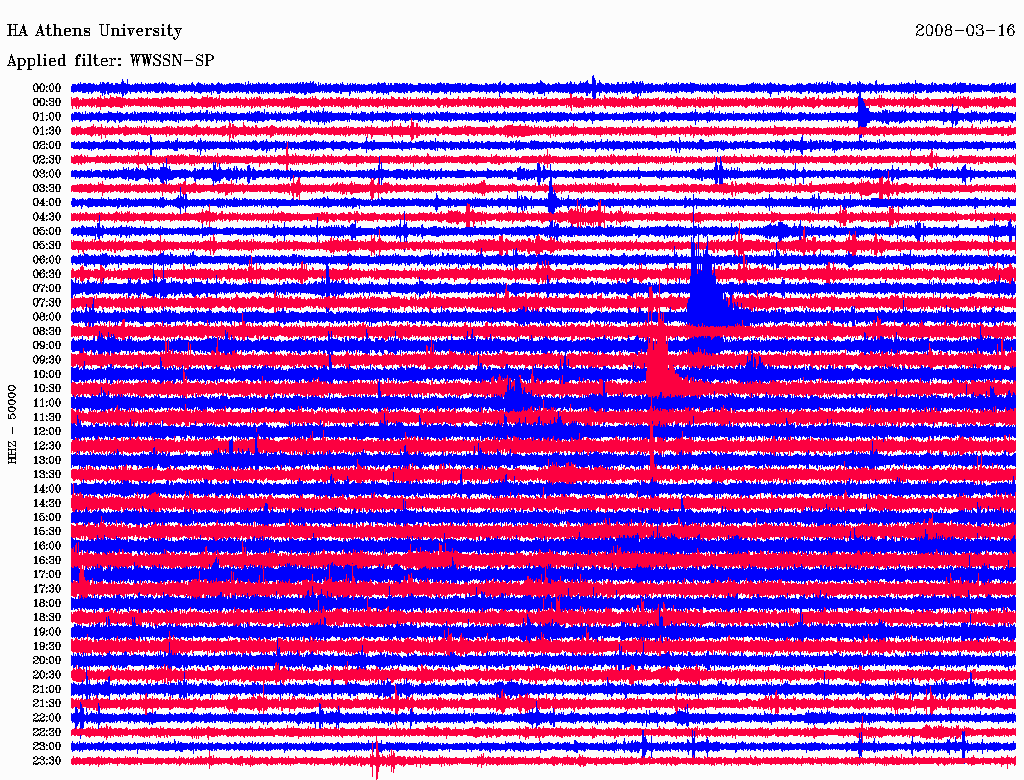
Task: Click the small blue event on the 01:00 trace
Action: click(863, 114)
